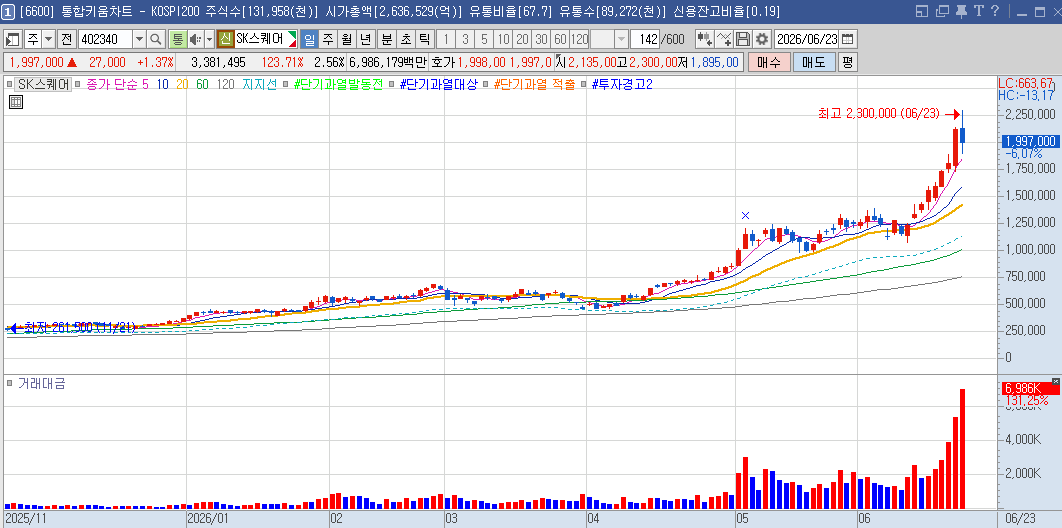Open the stock search magnifier
Image resolution: width=1062 pixels, height=528 pixels.
click(156, 39)
